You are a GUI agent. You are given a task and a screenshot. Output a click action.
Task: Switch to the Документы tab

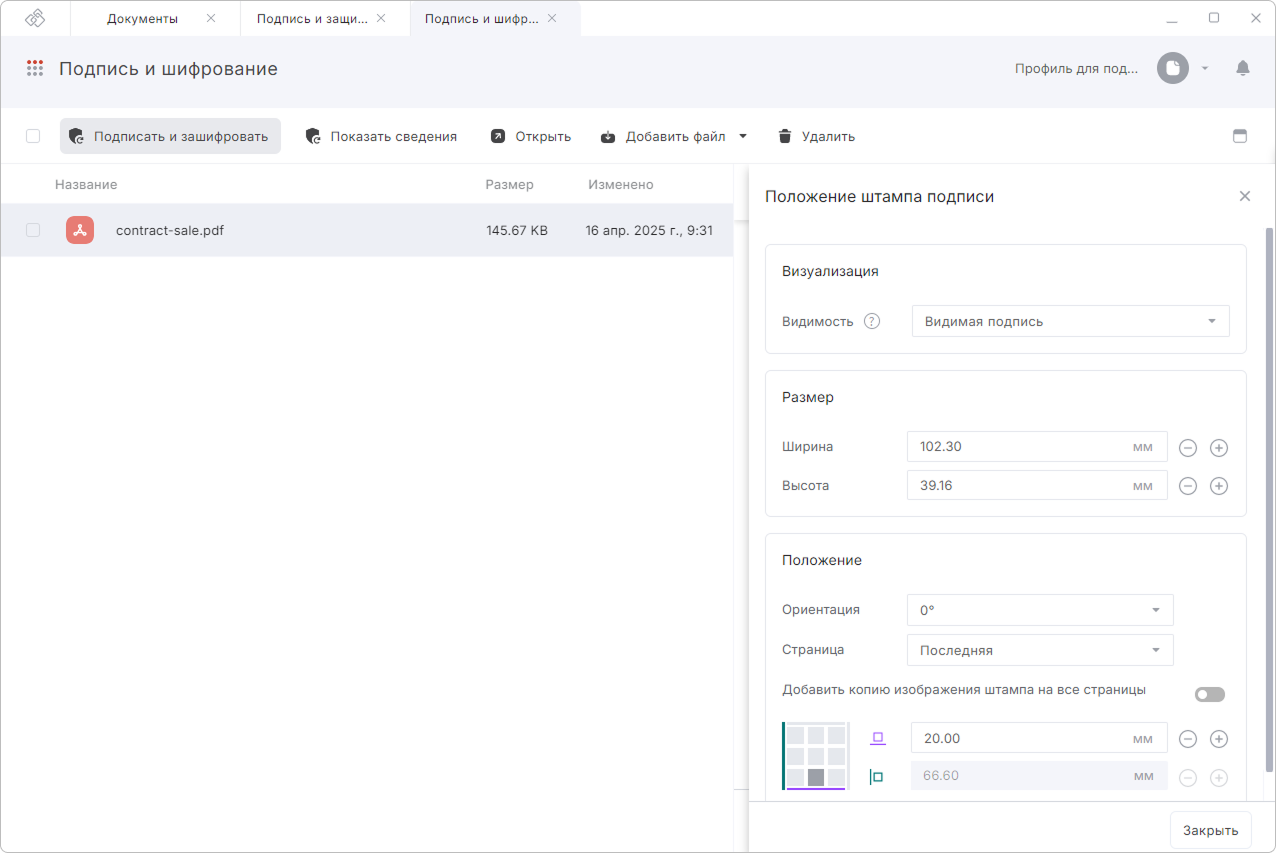[x=143, y=18]
